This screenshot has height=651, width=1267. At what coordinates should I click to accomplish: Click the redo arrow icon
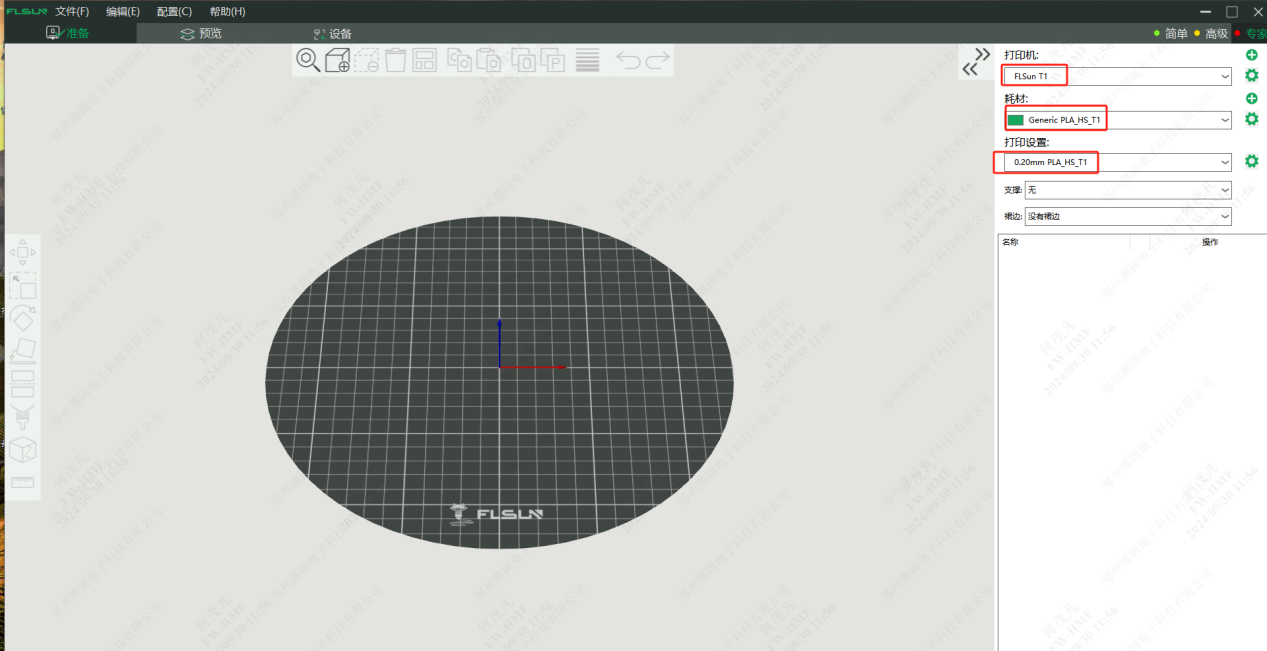[x=657, y=61]
